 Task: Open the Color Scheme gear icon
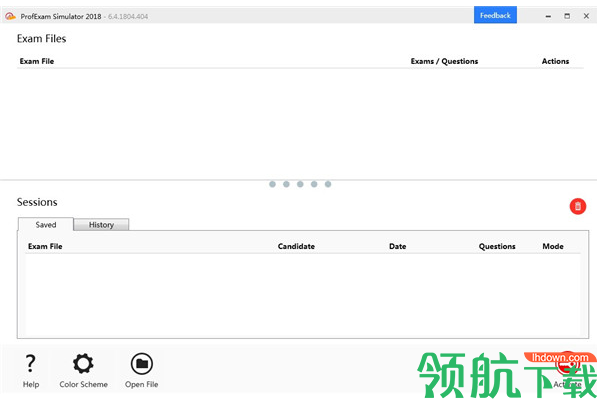pyautogui.click(x=83, y=364)
